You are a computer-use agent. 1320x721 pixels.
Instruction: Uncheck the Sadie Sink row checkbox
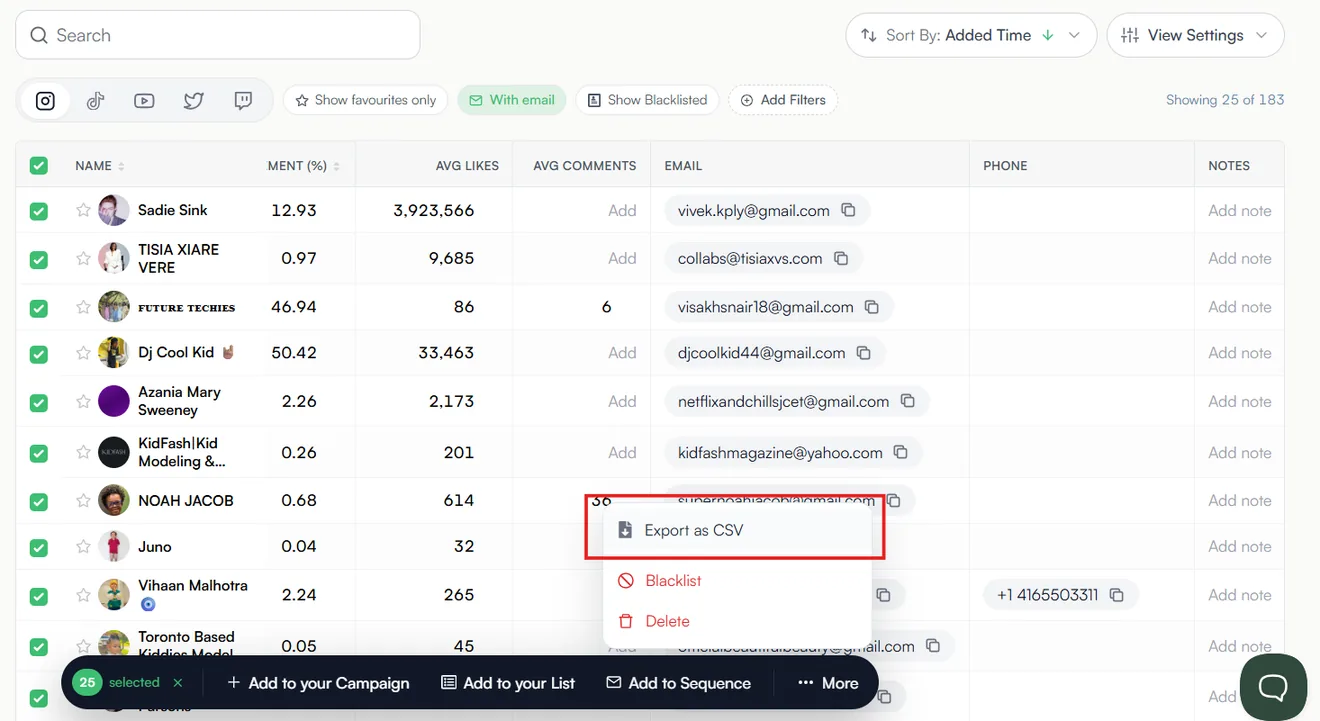point(38,211)
